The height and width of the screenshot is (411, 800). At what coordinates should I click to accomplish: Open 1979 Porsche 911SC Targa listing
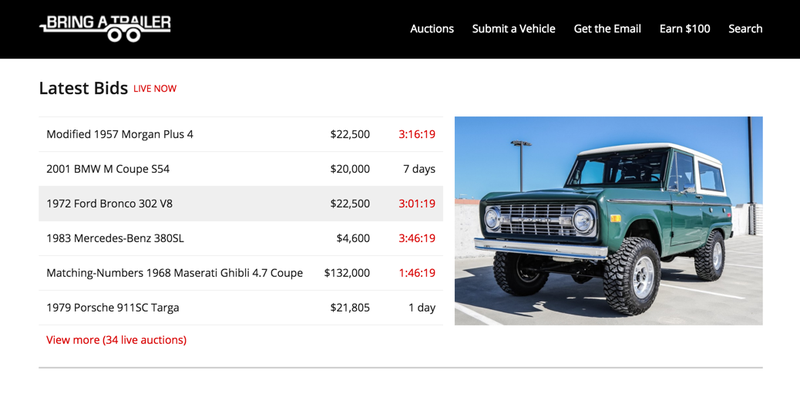(113, 307)
